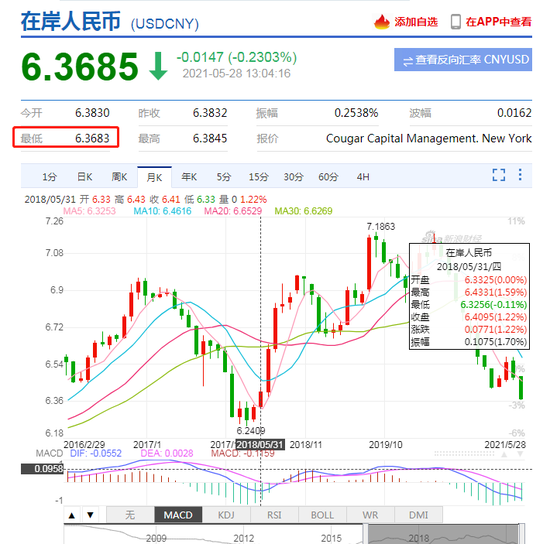Select the MACD indicator button
Viewport: 550px width, 544px height.
pyautogui.click(x=178, y=515)
